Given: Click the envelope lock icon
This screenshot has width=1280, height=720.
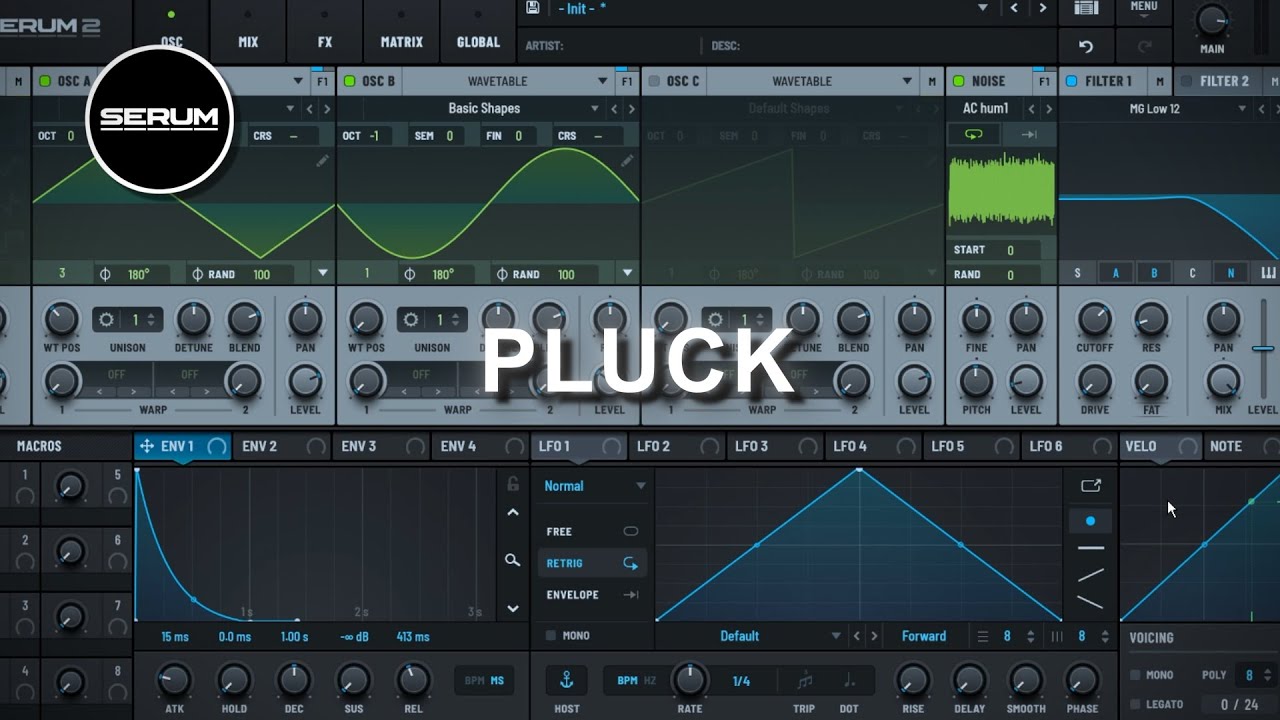Looking at the screenshot, I should pos(513,484).
